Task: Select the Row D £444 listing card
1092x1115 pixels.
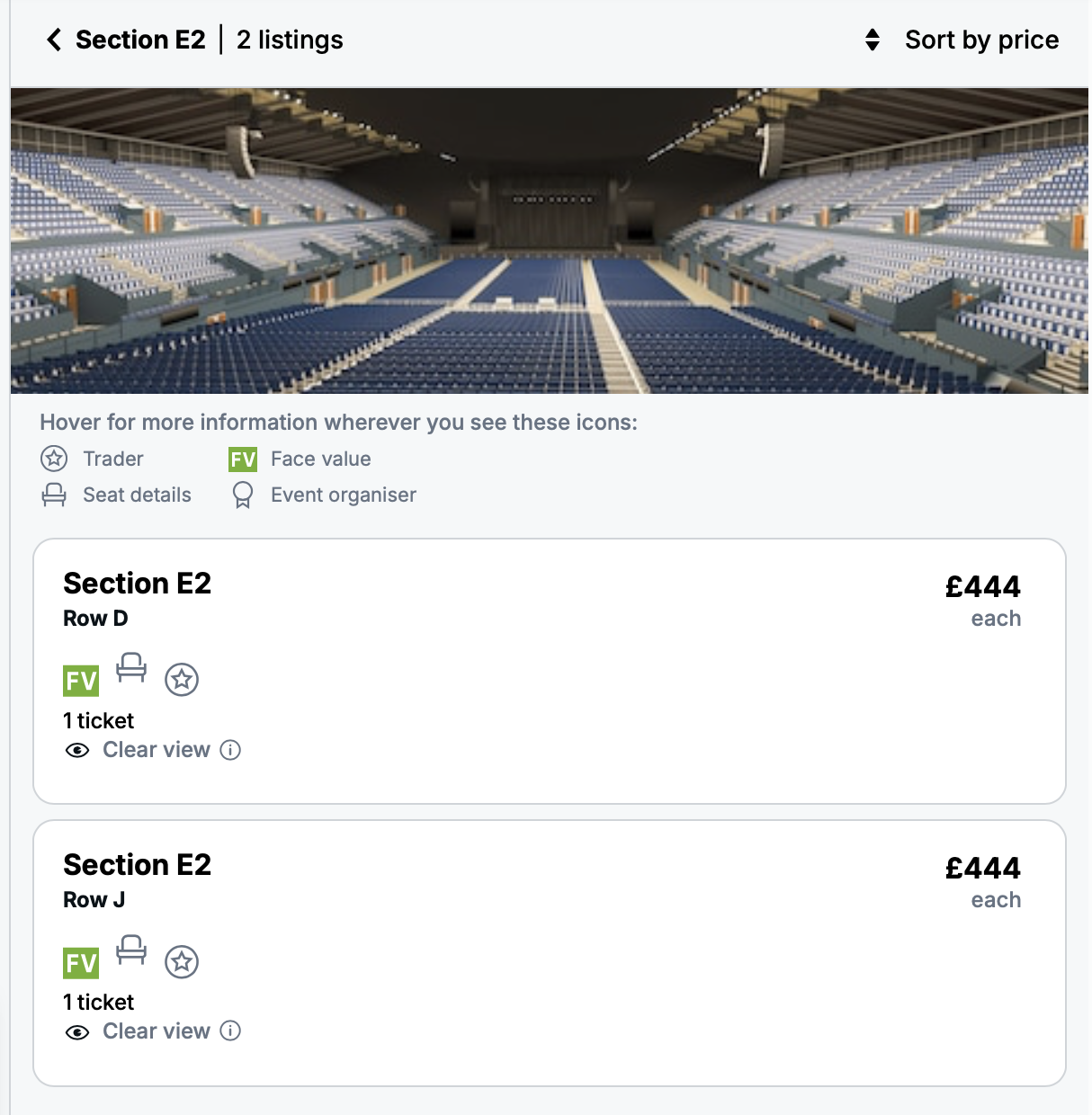Action: [549, 671]
